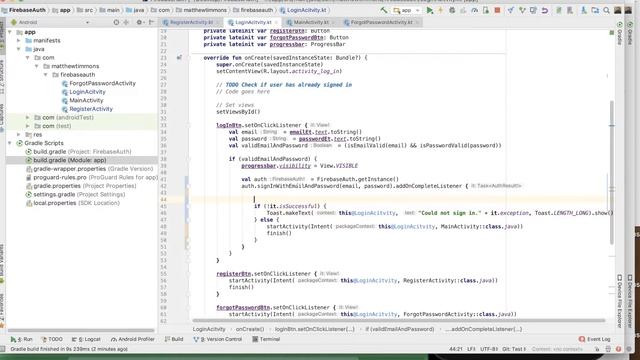Open the TODO tool window
The image size is (640, 360).
pyautogui.click(x=52, y=339)
